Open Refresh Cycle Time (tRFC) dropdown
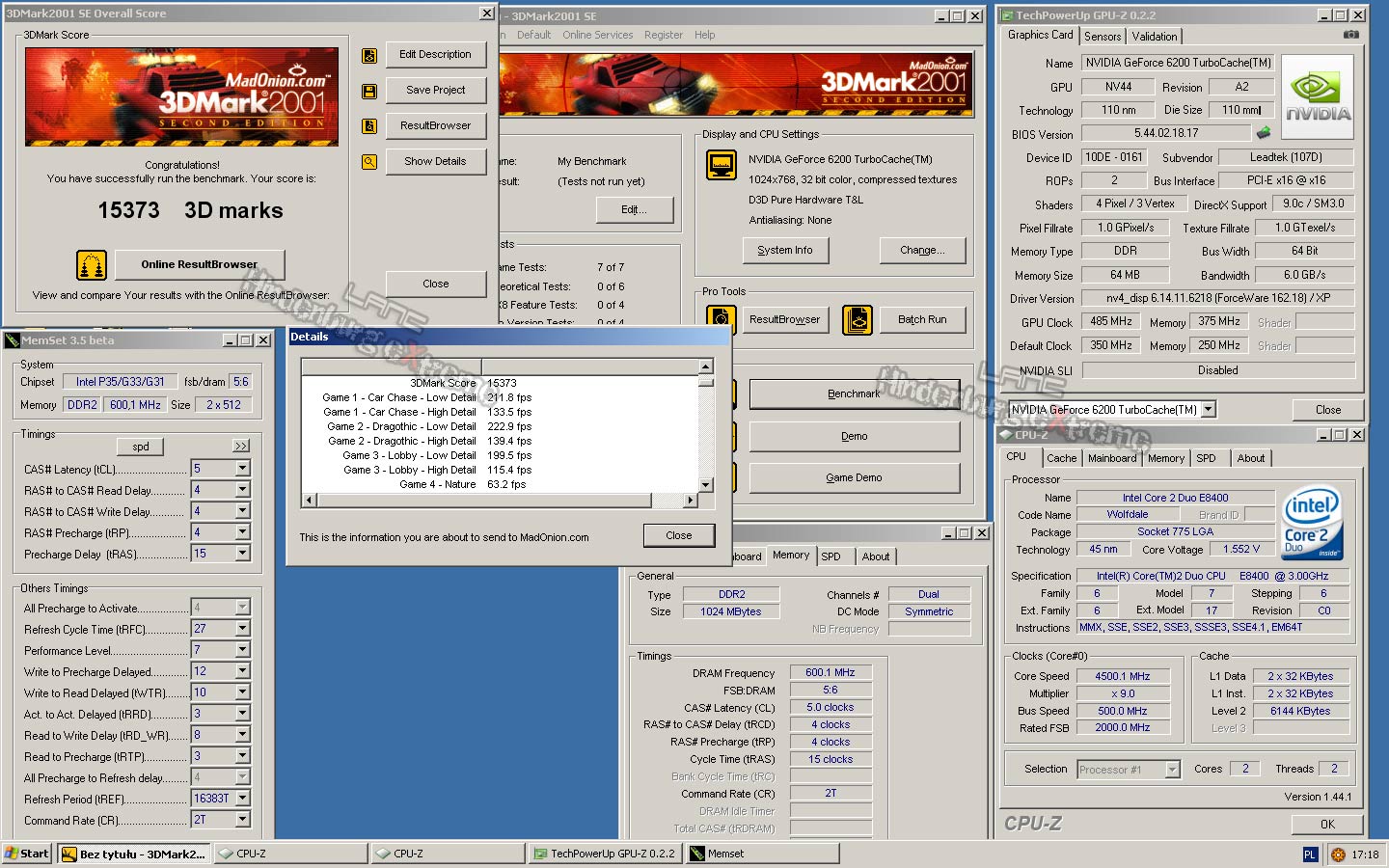 (242, 629)
